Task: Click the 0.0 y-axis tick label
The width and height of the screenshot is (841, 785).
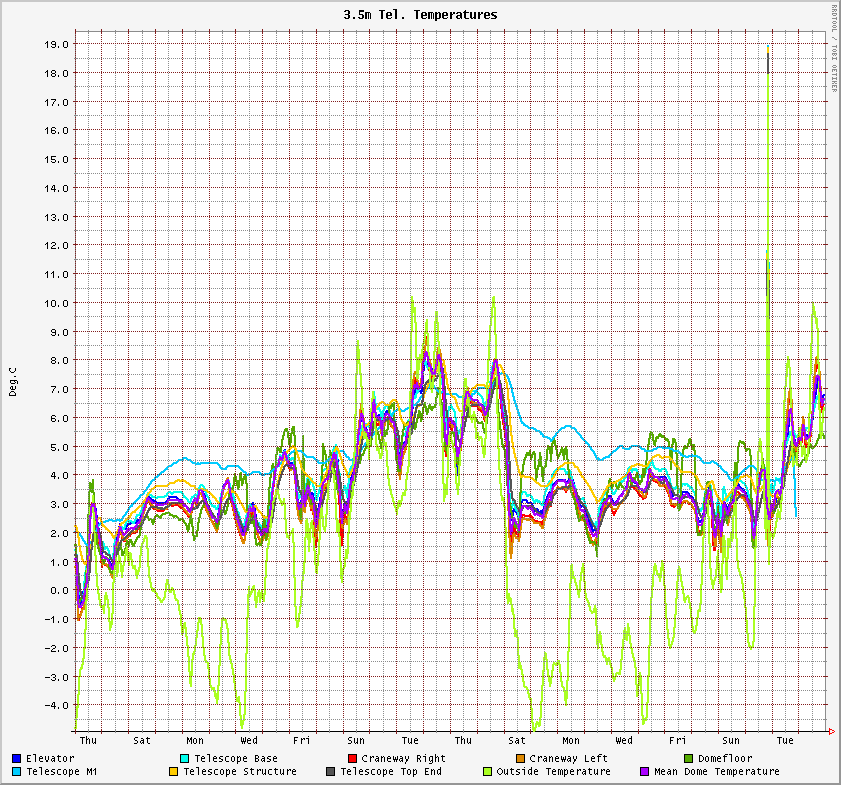Action: click(59, 590)
